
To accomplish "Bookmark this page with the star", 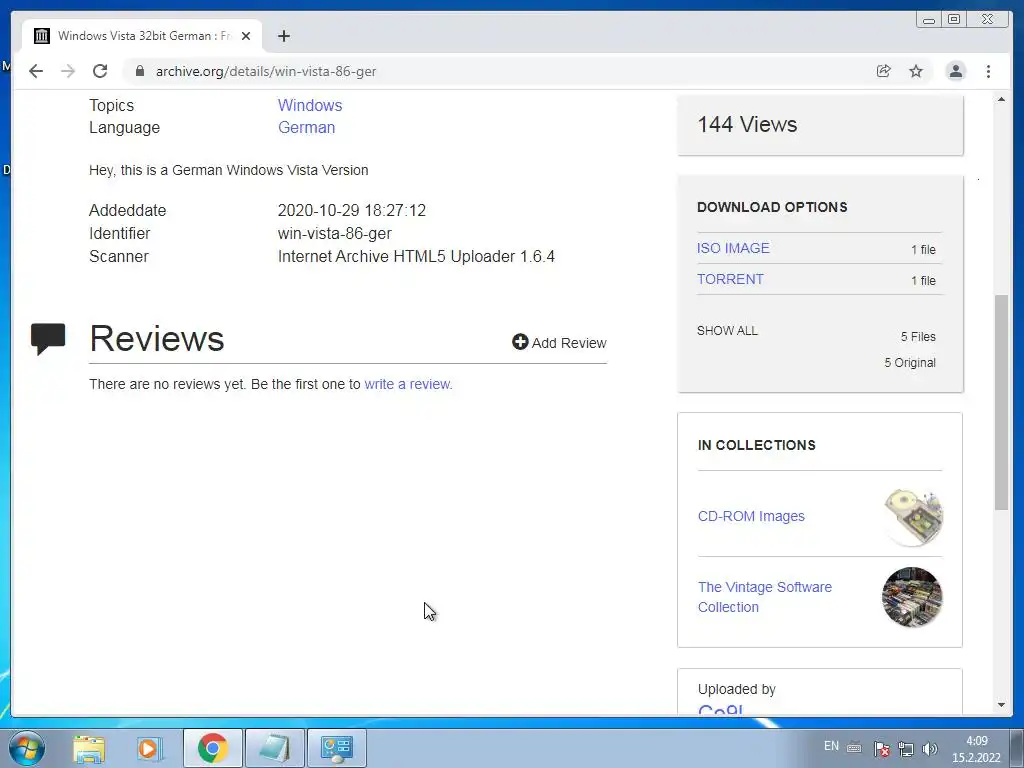I will click(x=916, y=71).
